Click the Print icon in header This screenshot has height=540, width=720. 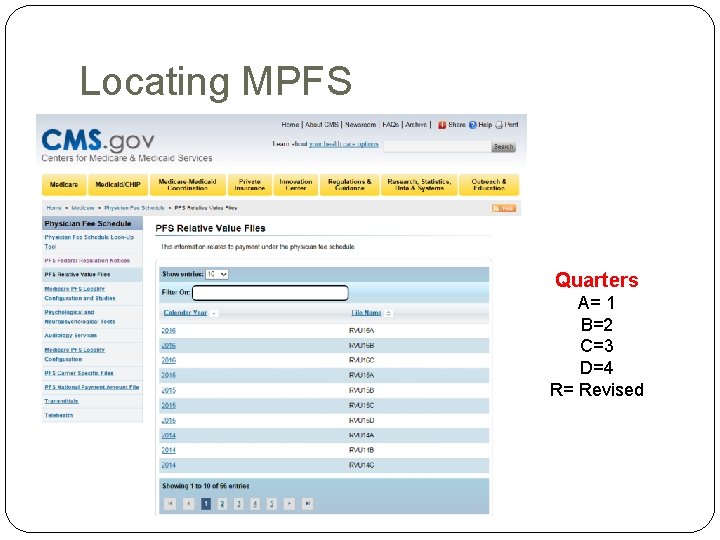499,125
